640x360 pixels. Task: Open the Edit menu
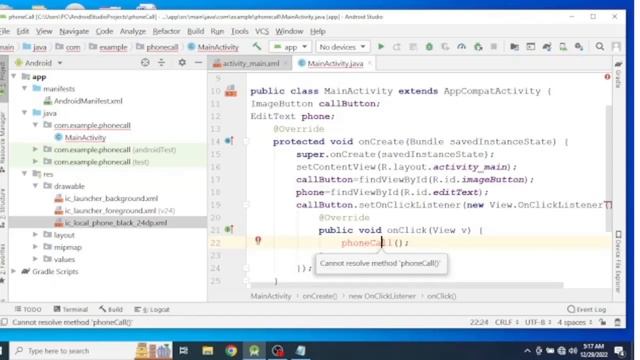pyautogui.click(x=22, y=31)
